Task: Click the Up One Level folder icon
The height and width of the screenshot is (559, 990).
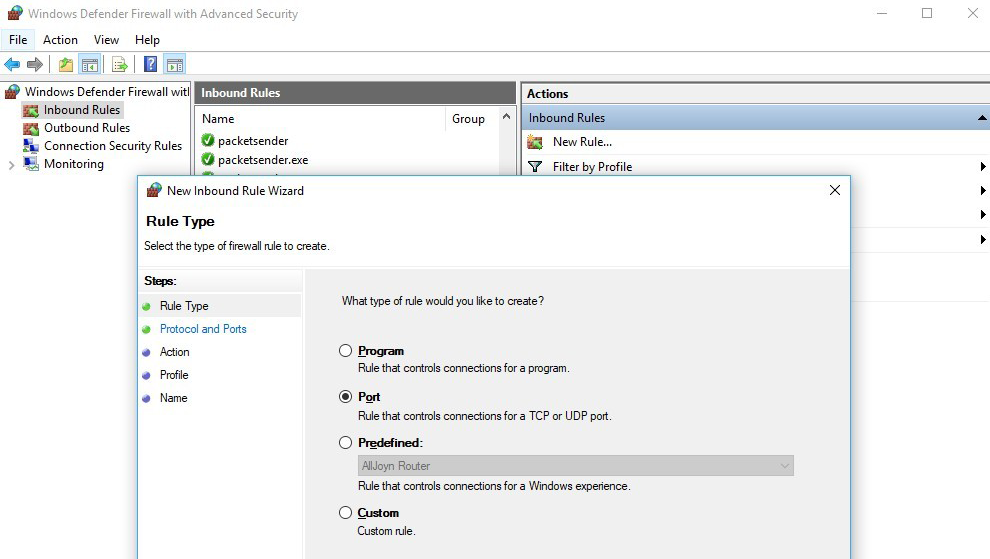Action: tap(66, 64)
